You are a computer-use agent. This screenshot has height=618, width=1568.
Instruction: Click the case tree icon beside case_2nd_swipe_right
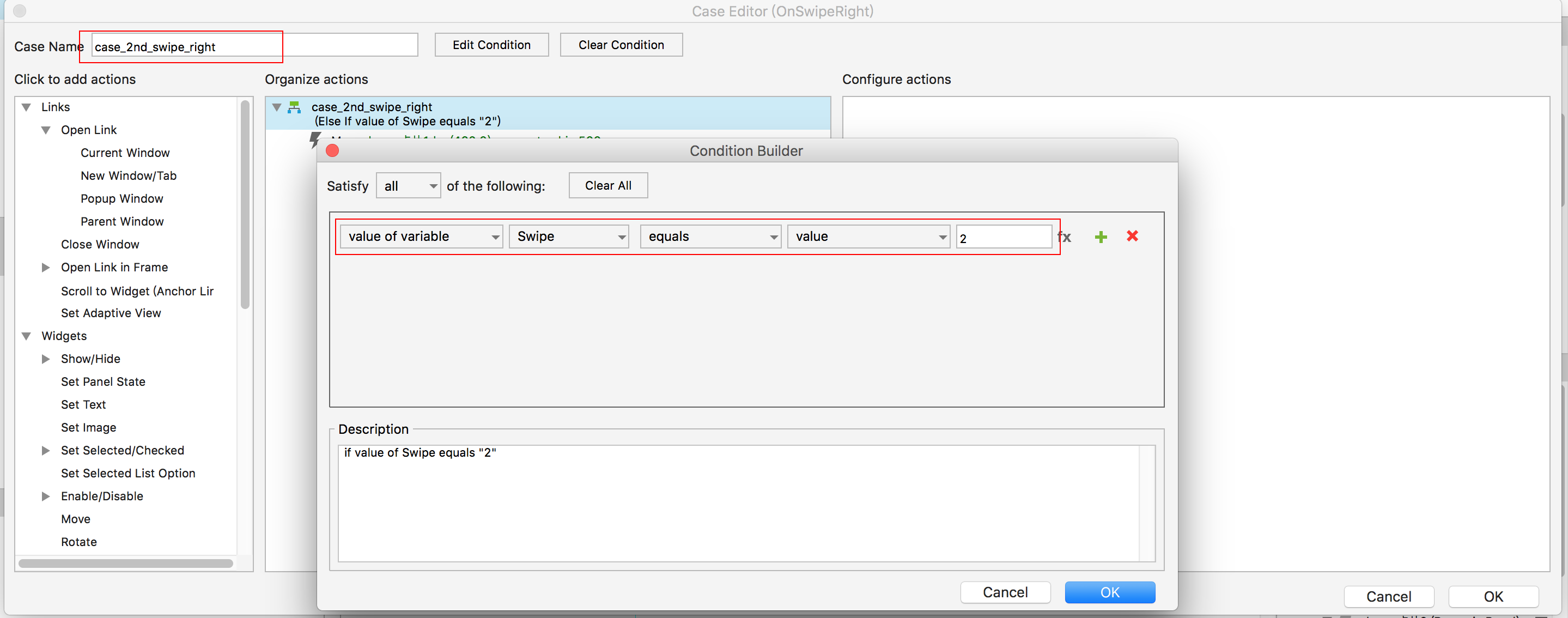pyautogui.click(x=294, y=107)
